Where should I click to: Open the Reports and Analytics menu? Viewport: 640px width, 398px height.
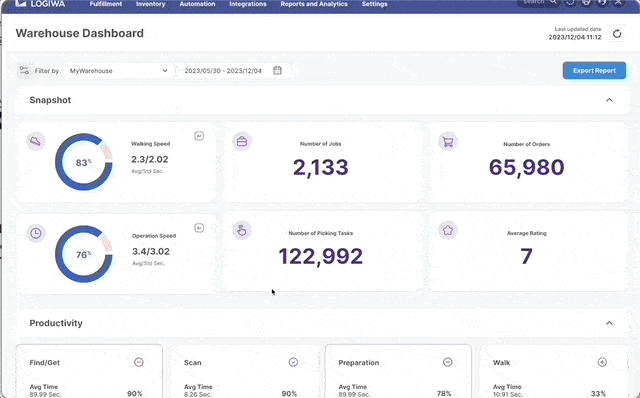pos(314,4)
